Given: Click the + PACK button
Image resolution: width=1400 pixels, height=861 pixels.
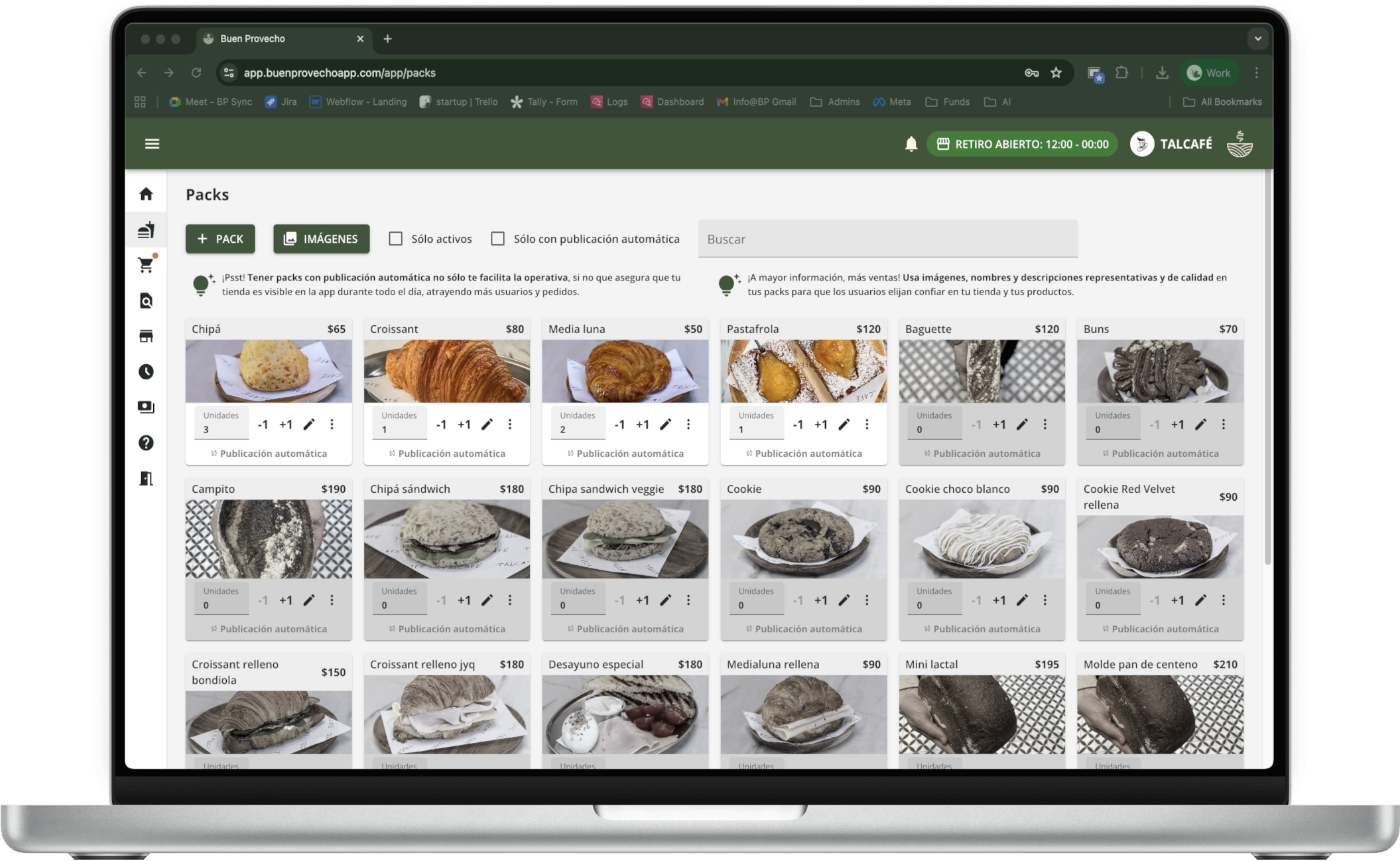Looking at the screenshot, I should click(220, 239).
